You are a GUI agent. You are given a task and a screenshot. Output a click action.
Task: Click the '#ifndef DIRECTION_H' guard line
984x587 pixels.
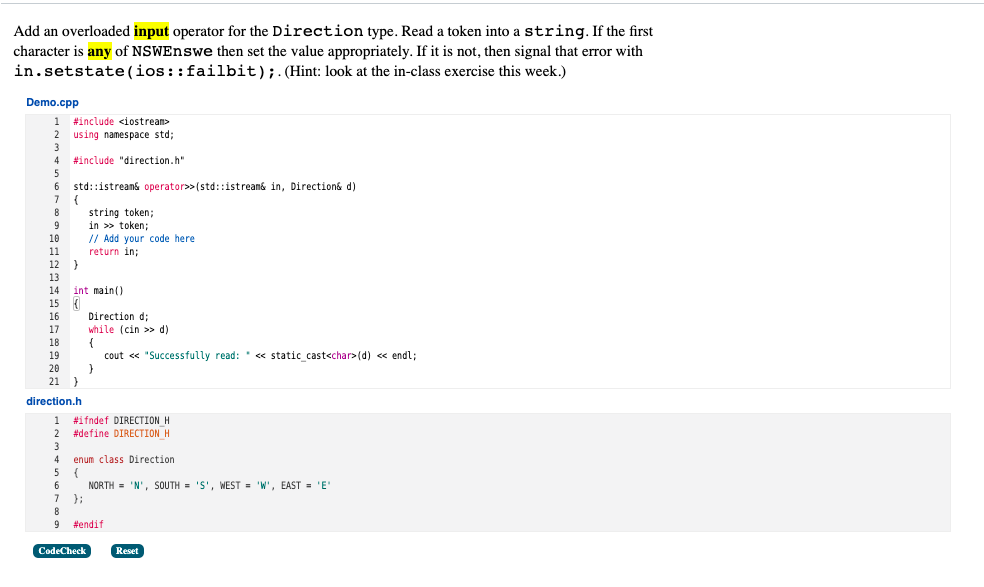click(123, 420)
